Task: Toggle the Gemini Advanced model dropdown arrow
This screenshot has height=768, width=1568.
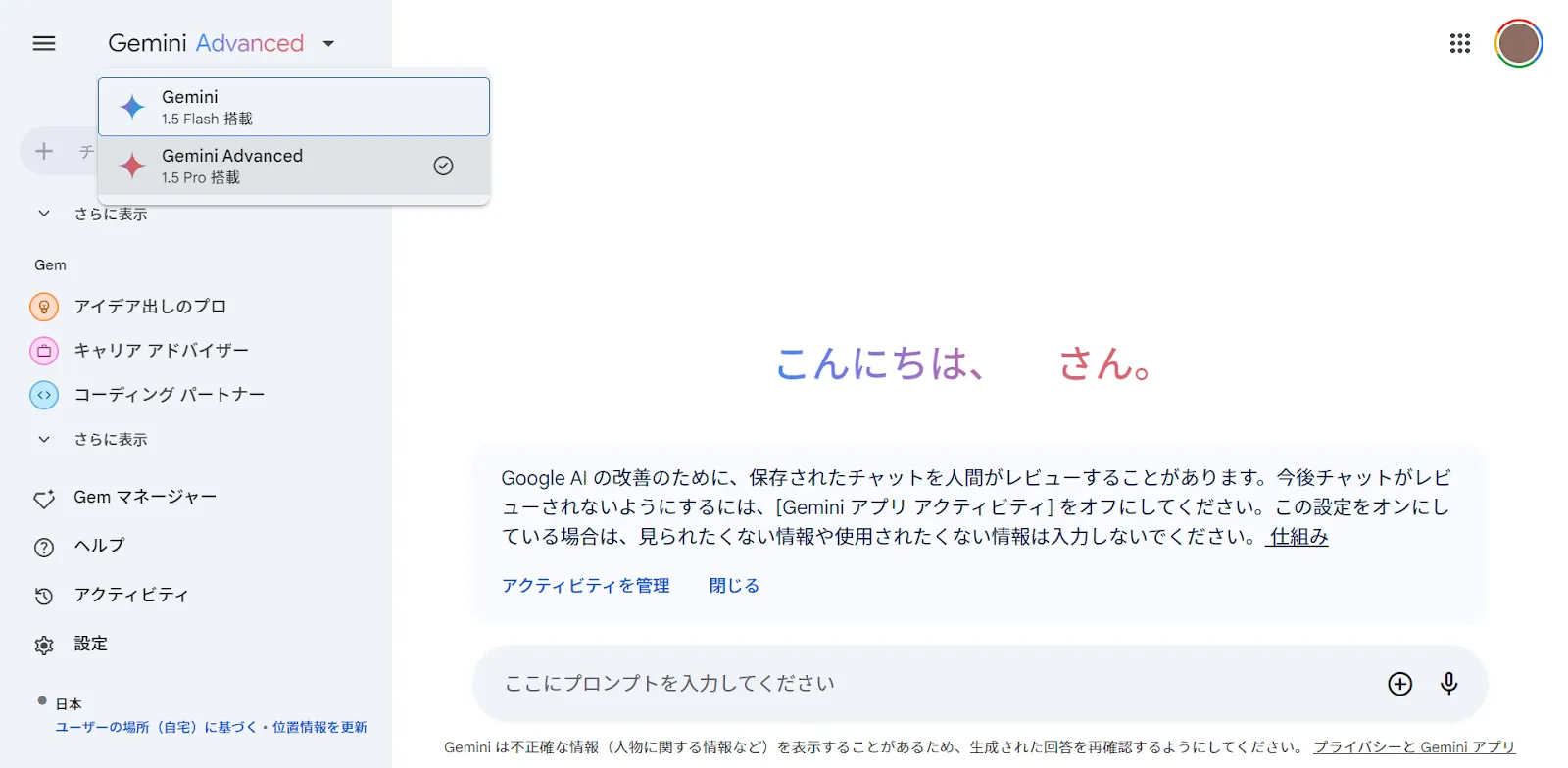Action: tap(328, 44)
